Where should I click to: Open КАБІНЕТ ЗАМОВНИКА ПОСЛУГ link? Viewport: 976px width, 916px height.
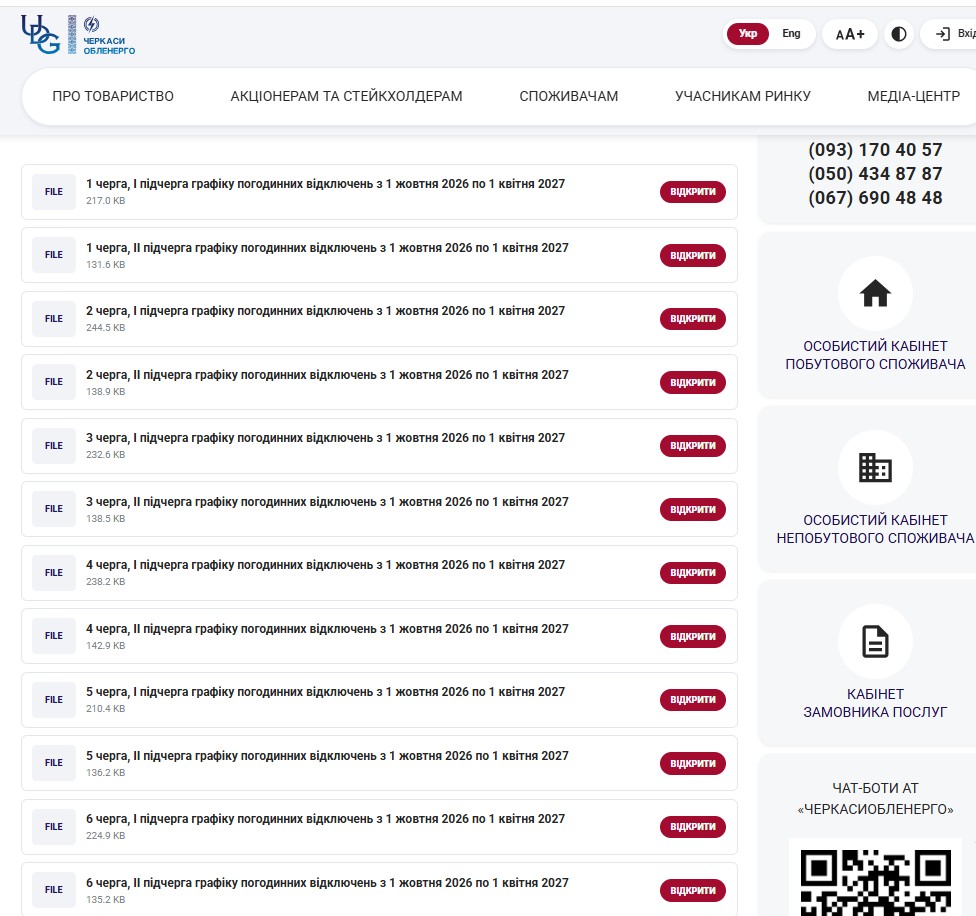pos(875,703)
